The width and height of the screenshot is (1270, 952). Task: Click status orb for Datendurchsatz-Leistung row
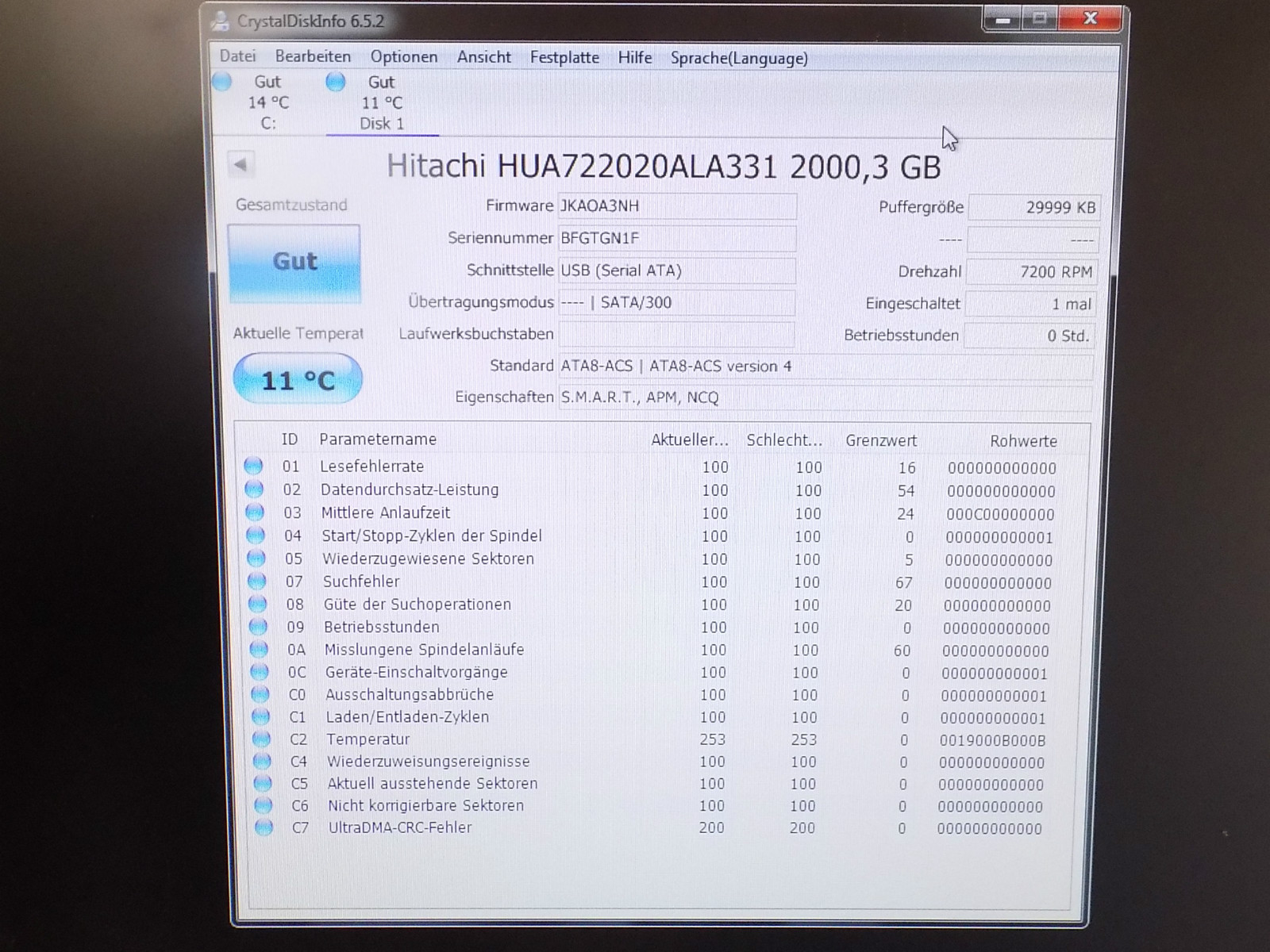254,489
